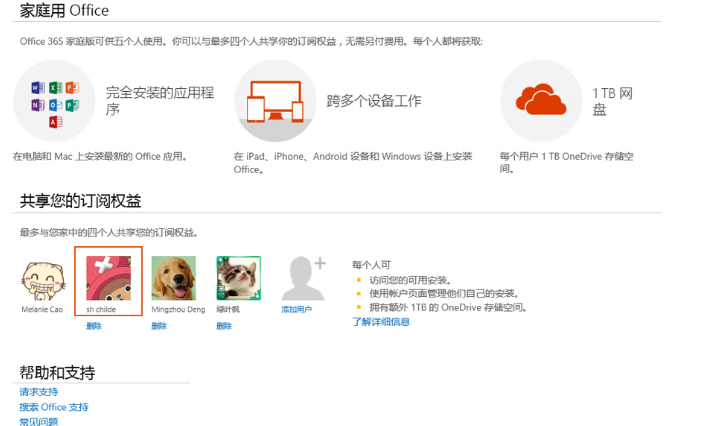Click the Access icon in apps circle
720x426 pixels.
56,122
